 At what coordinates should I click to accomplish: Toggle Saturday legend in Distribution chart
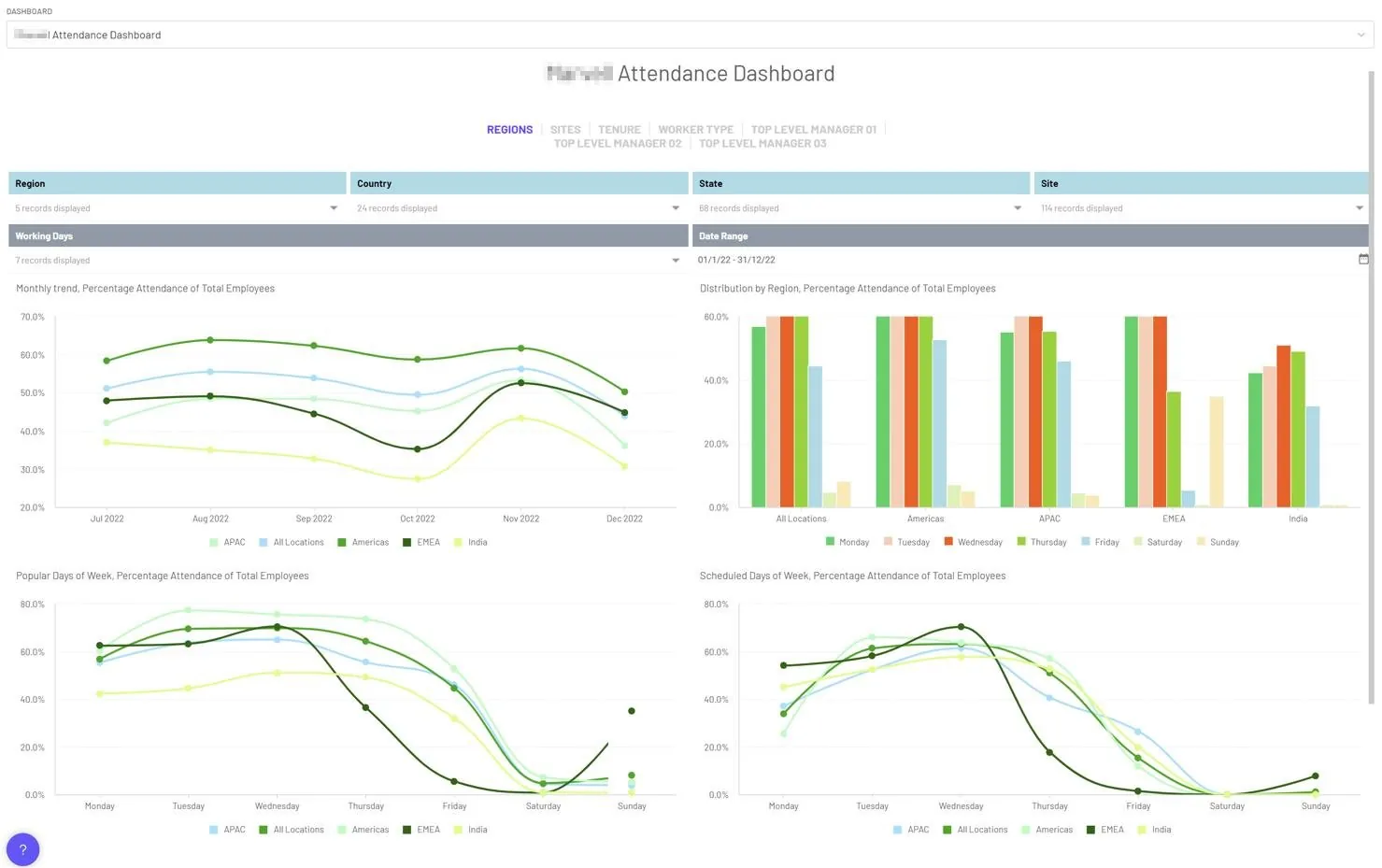coord(1158,543)
